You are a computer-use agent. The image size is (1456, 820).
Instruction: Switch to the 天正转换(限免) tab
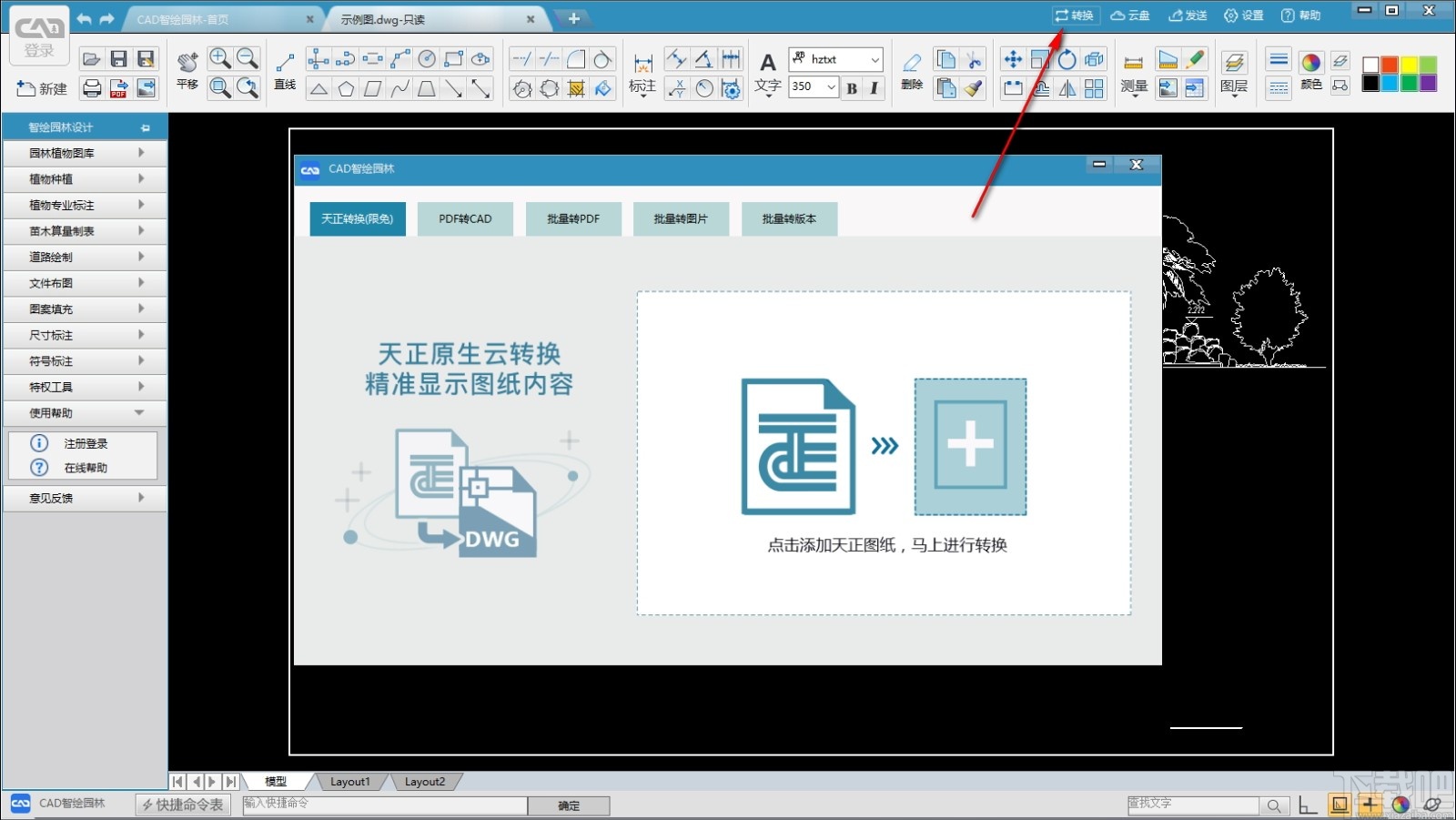point(358,218)
